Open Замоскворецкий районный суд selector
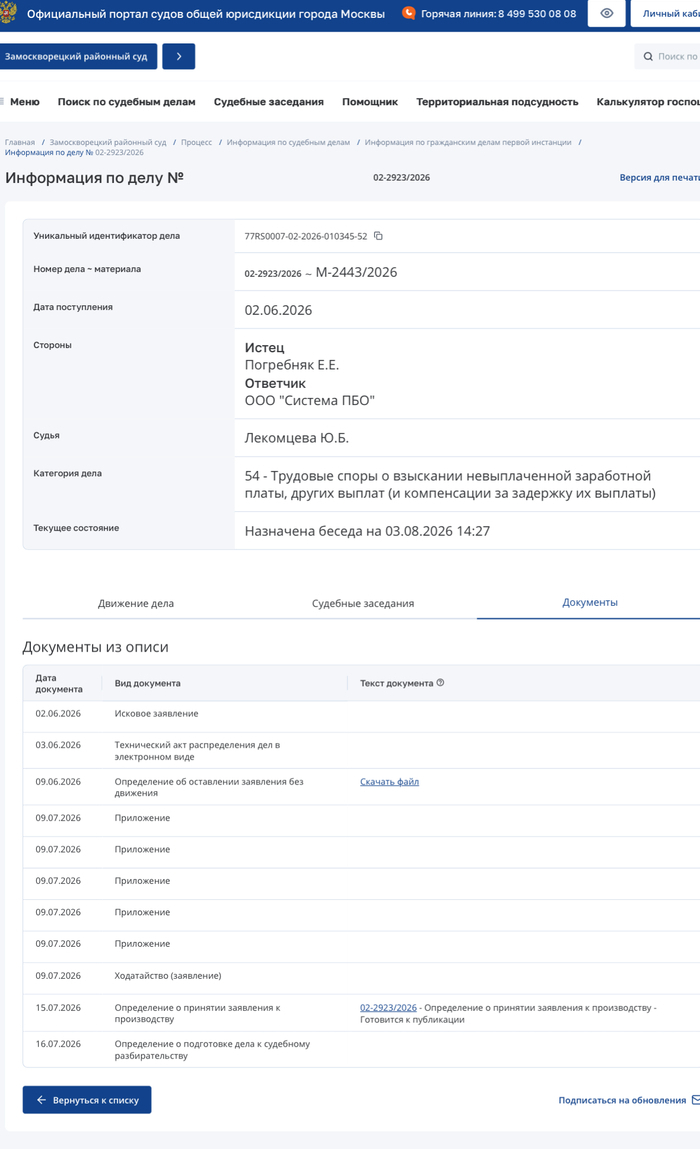 point(77,56)
